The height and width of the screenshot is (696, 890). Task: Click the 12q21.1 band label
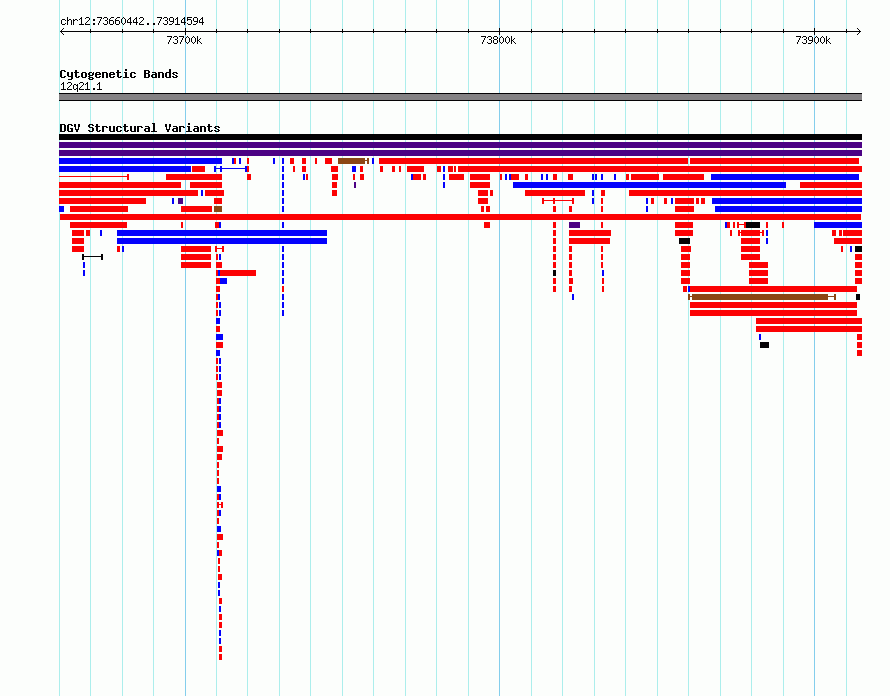(81, 86)
